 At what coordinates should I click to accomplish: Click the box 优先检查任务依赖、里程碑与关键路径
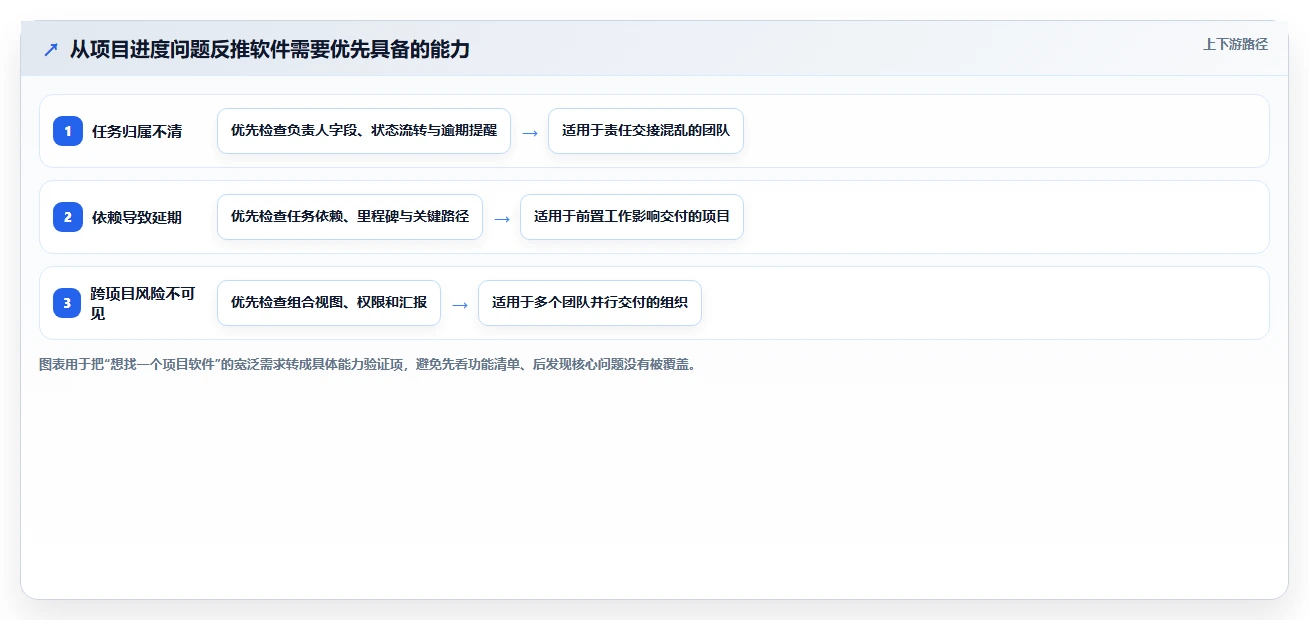click(x=350, y=217)
